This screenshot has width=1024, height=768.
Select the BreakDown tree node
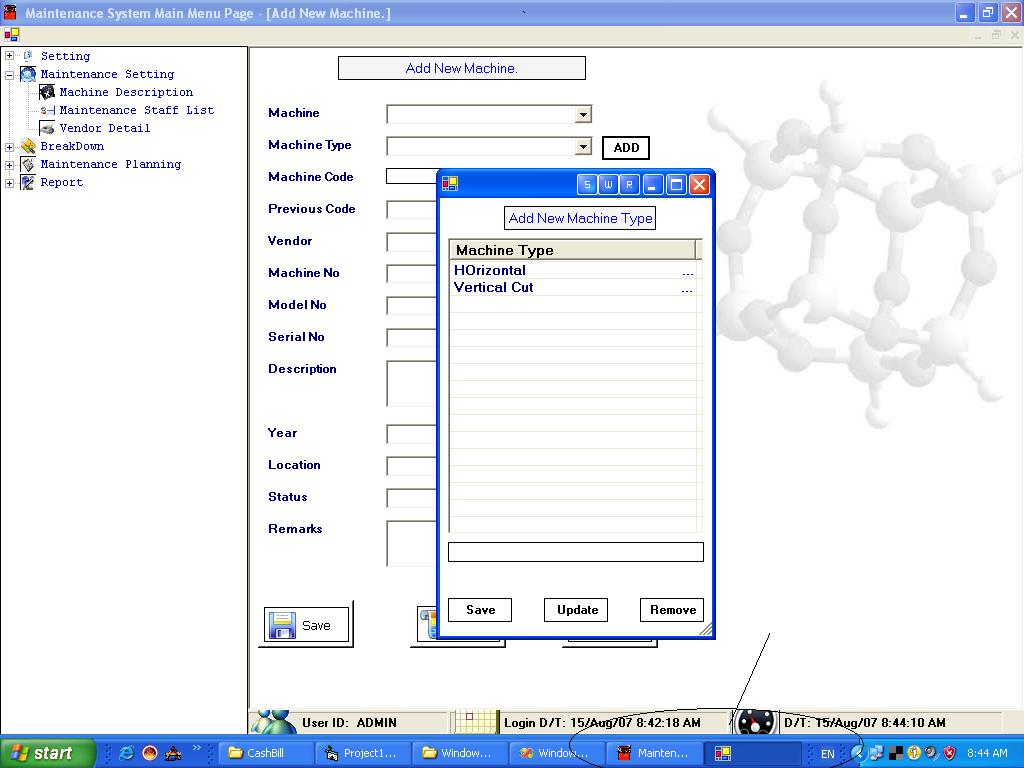coord(72,146)
